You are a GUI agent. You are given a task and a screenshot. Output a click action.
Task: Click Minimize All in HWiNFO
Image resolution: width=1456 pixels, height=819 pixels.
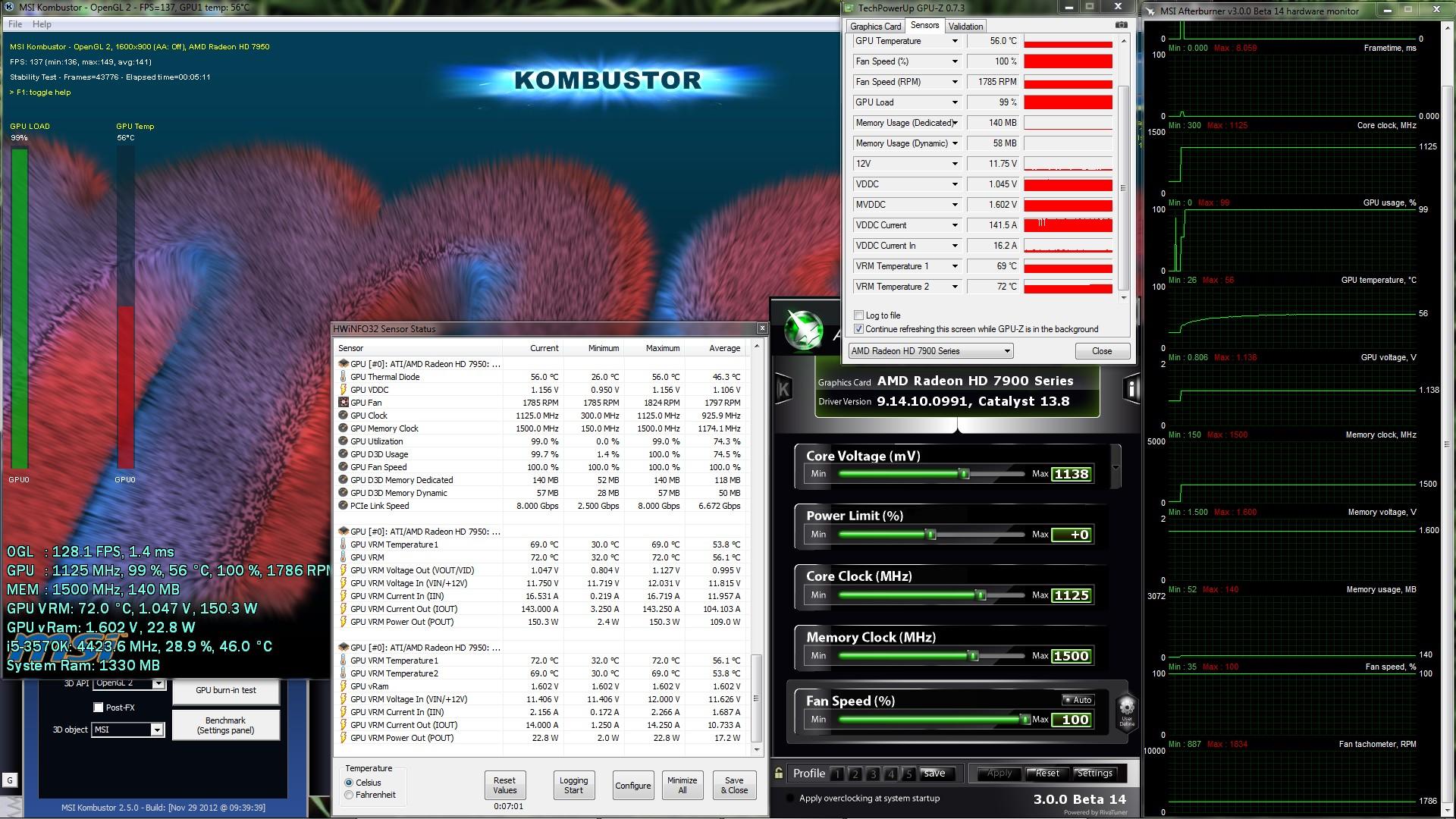point(682,785)
